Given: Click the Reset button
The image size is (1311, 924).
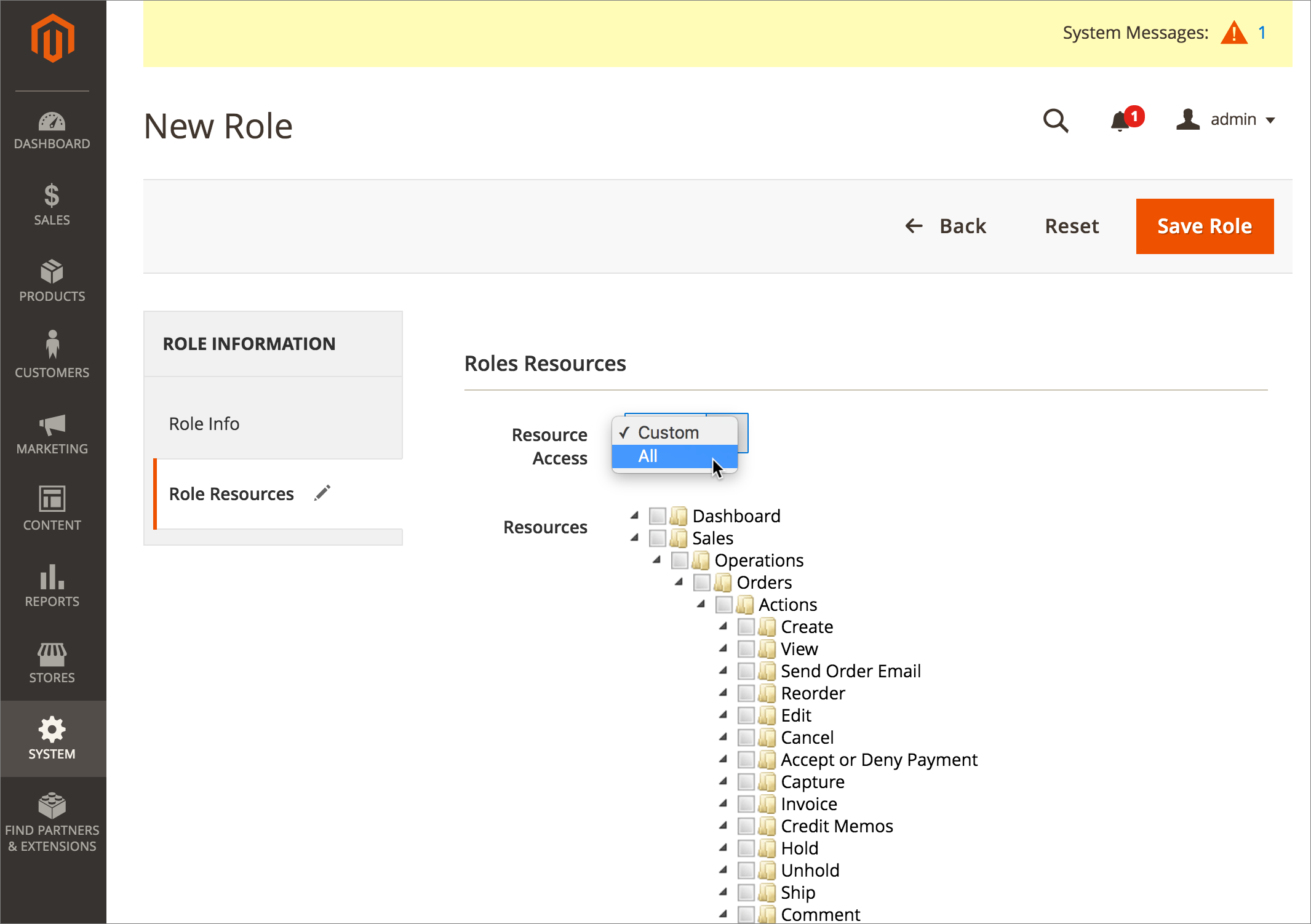Looking at the screenshot, I should (1071, 226).
